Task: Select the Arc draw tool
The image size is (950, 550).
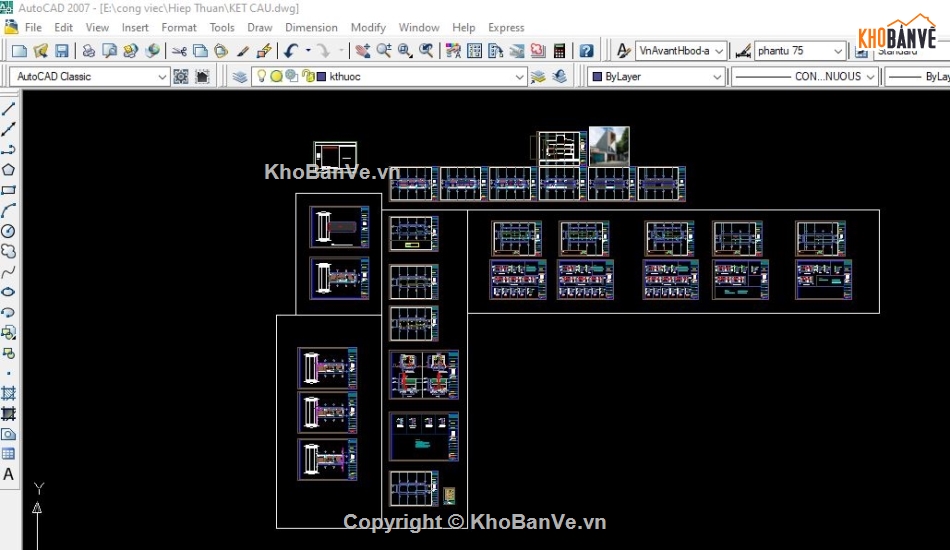Action: click(8, 211)
